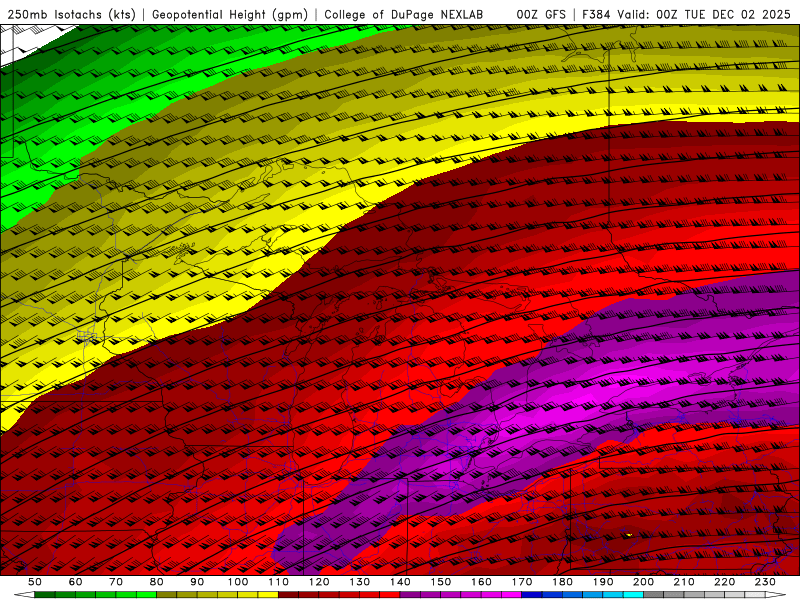Select the darkest green swatch under 50

[44, 595]
